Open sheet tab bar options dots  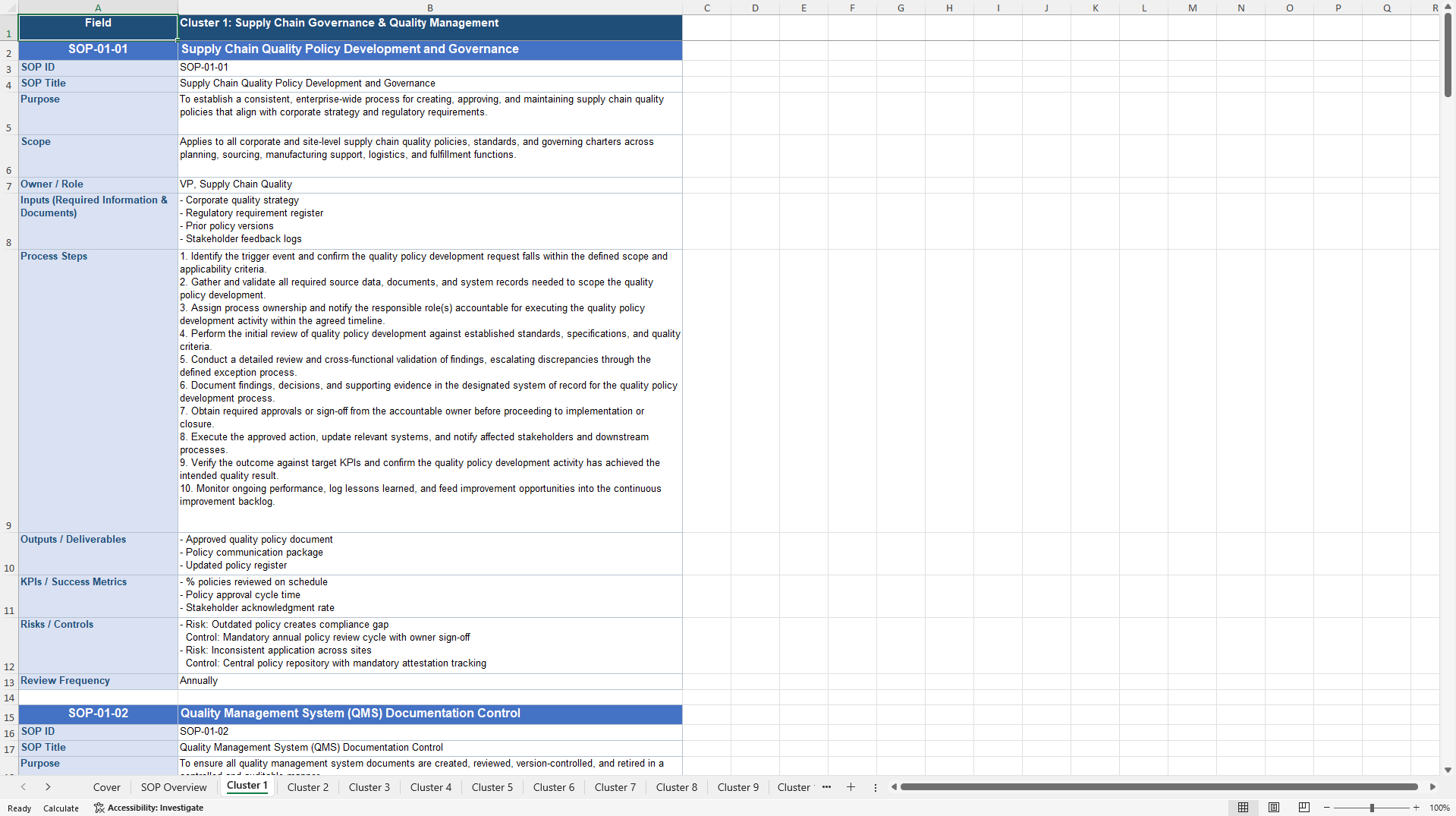coord(876,787)
